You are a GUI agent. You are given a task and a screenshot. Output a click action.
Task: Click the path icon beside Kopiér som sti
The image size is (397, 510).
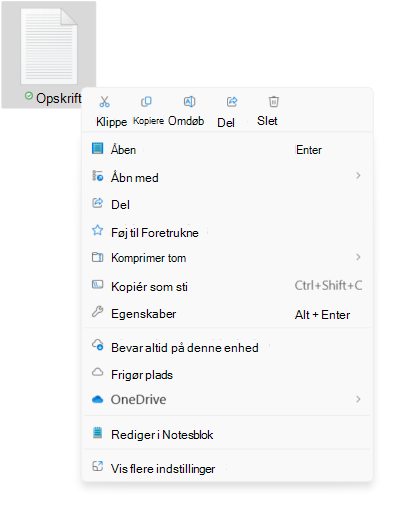[x=97, y=284]
